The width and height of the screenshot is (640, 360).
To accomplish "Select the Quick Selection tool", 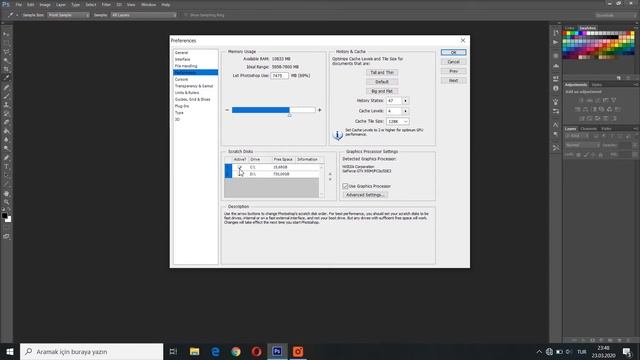I will tap(7, 60).
